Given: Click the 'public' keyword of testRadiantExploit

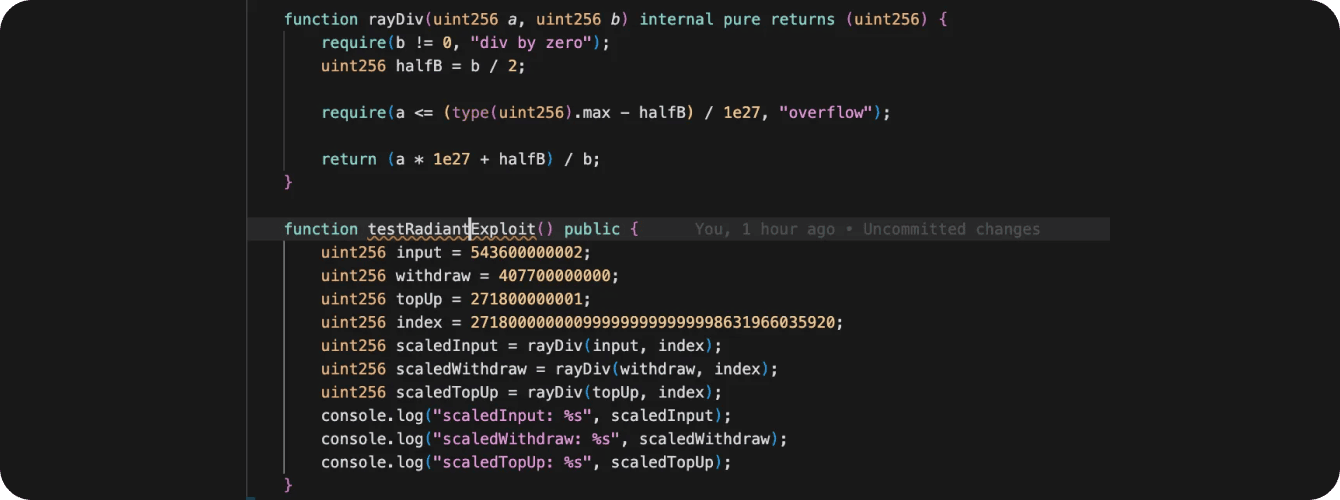Looking at the screenshot, I should [592, 229].
